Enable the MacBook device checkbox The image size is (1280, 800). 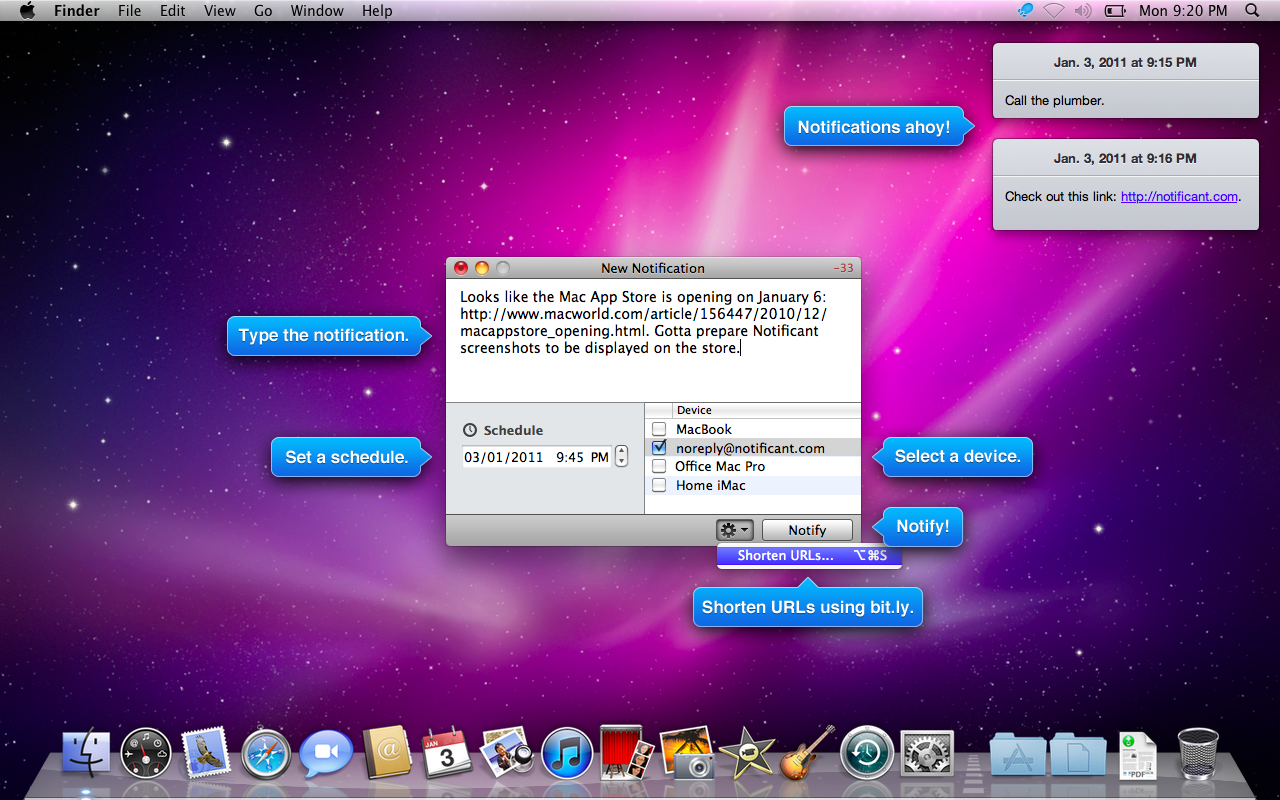pos(659,429)
